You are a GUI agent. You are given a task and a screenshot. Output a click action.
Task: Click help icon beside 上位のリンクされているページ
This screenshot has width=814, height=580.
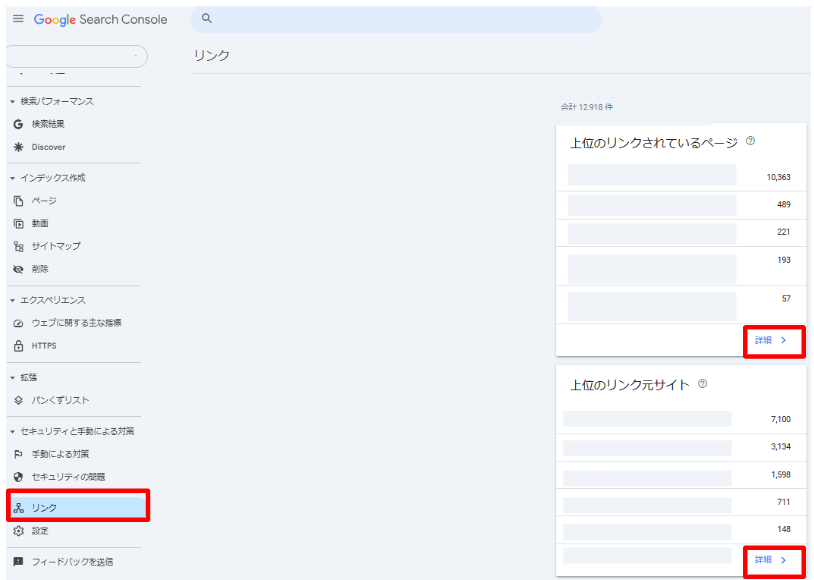pos(750,142)
